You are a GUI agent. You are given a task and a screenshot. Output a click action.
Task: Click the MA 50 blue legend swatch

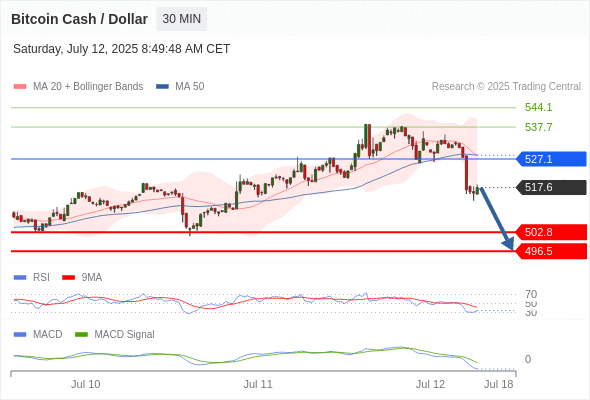[x=162, y=87]
